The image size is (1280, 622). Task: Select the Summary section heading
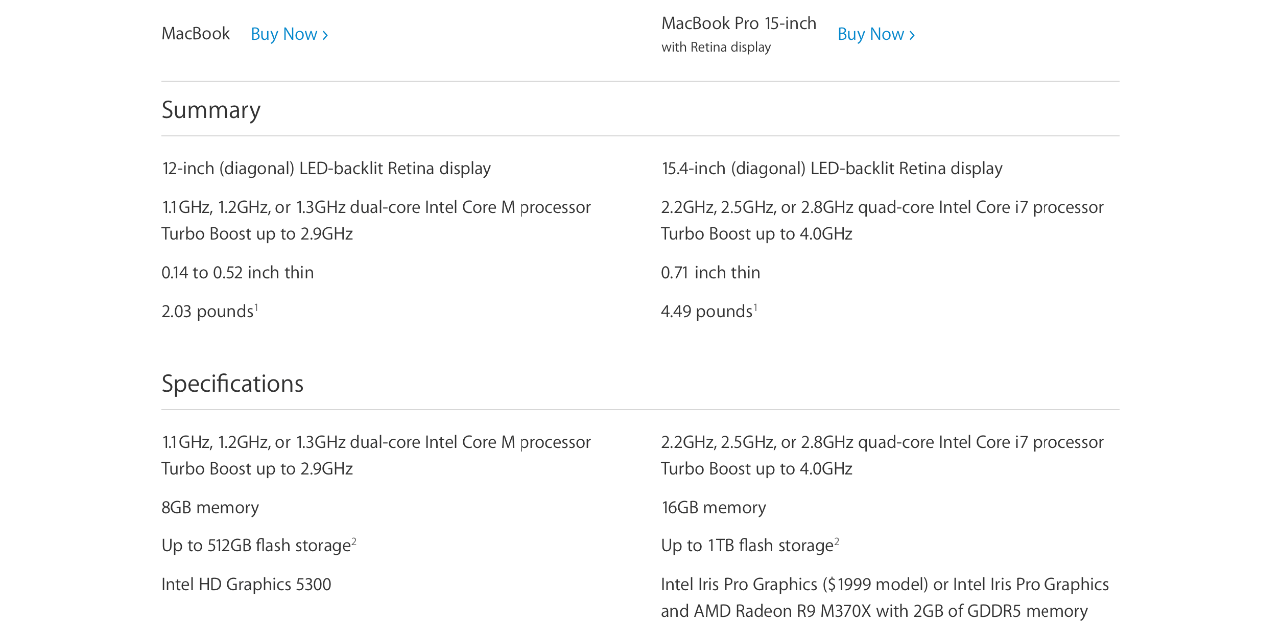point(211,110)
